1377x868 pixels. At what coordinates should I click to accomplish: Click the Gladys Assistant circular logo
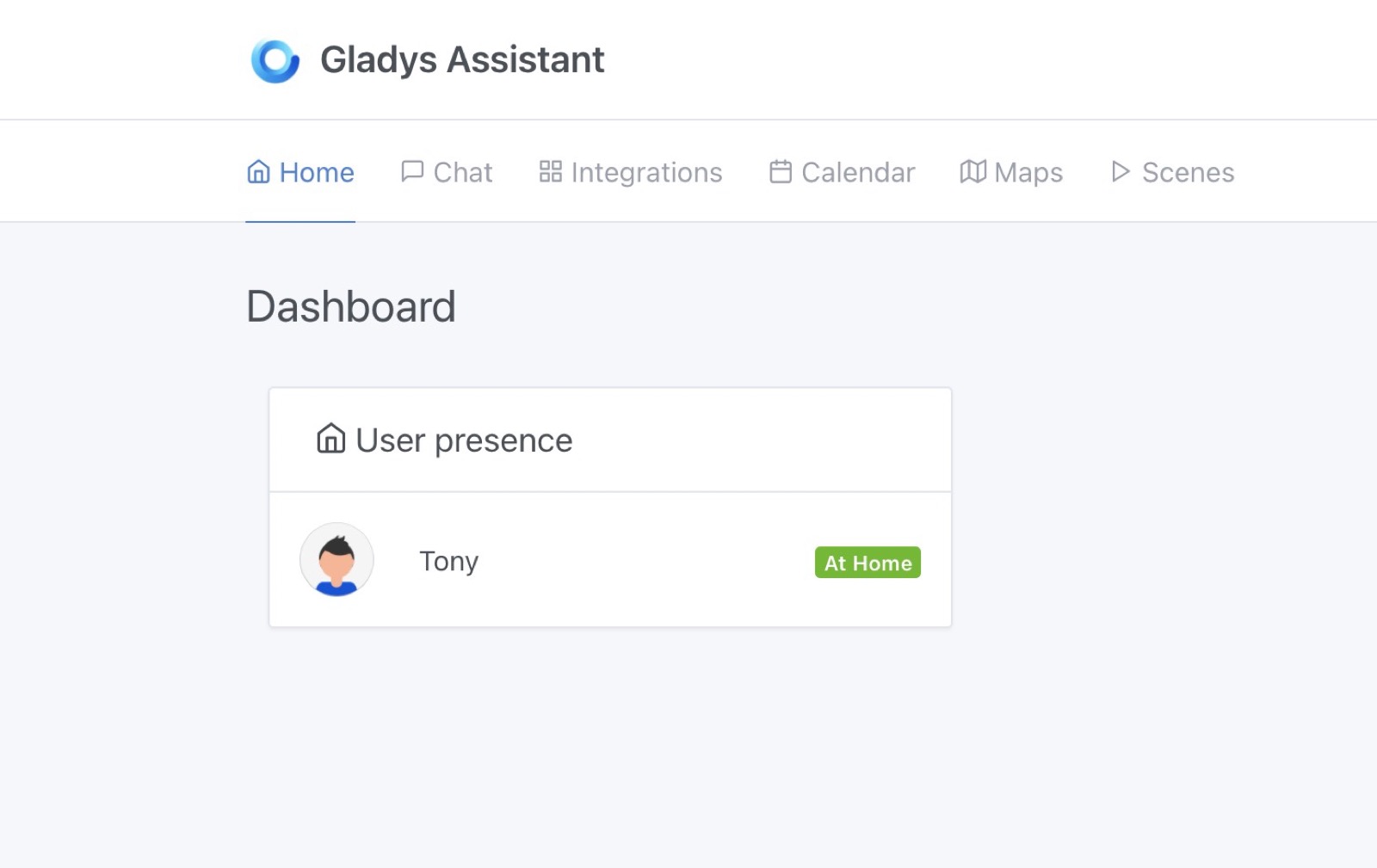[275, 58]
